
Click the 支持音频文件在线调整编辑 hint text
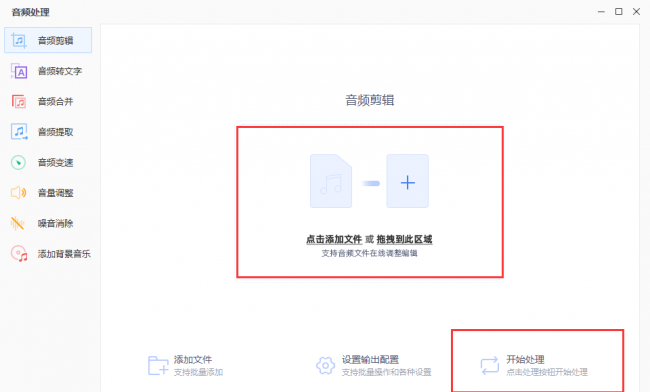tap(369, 253)
